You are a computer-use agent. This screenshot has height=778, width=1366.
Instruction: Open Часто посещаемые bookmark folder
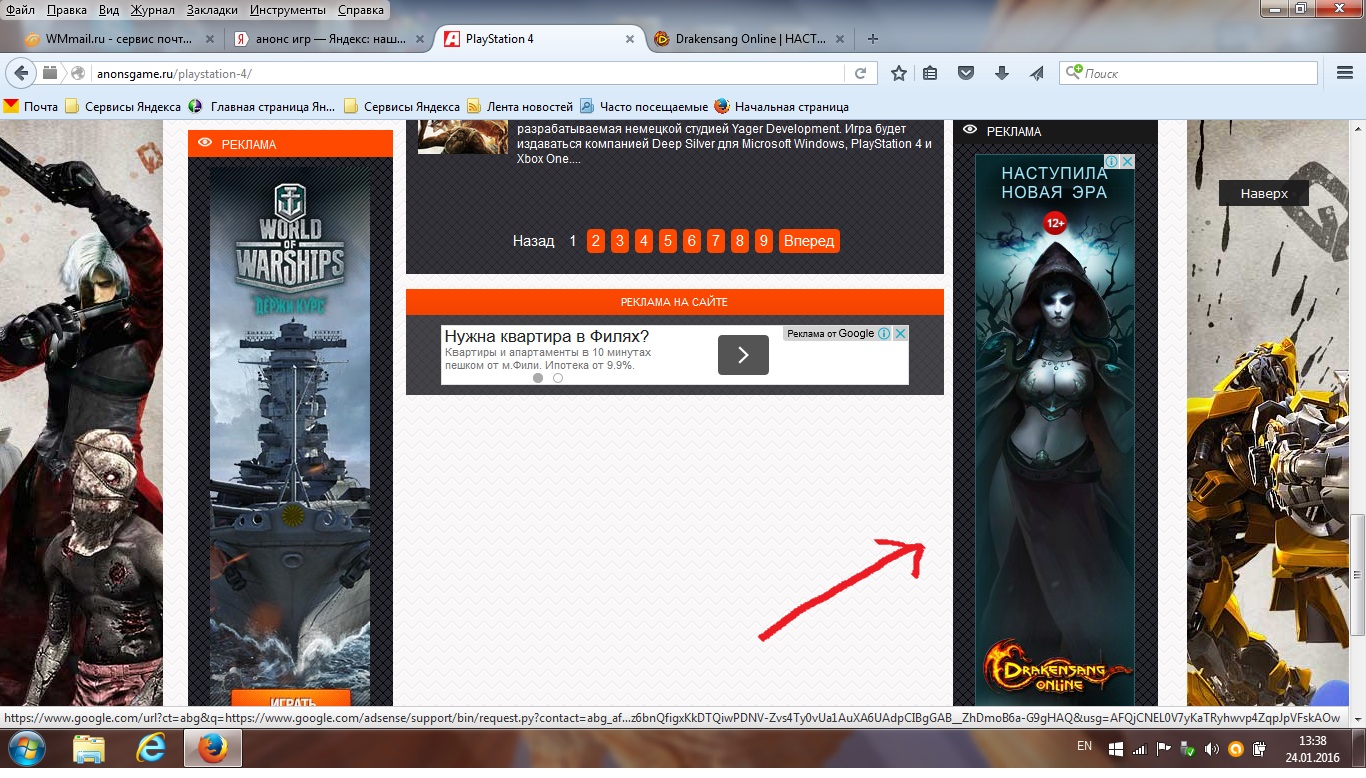tap(644, 106)
